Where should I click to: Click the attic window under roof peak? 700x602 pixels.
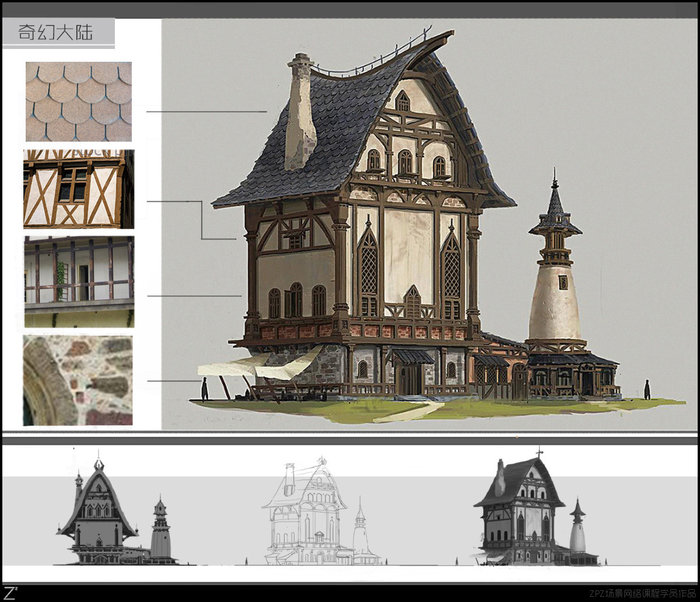click(403, 102)
